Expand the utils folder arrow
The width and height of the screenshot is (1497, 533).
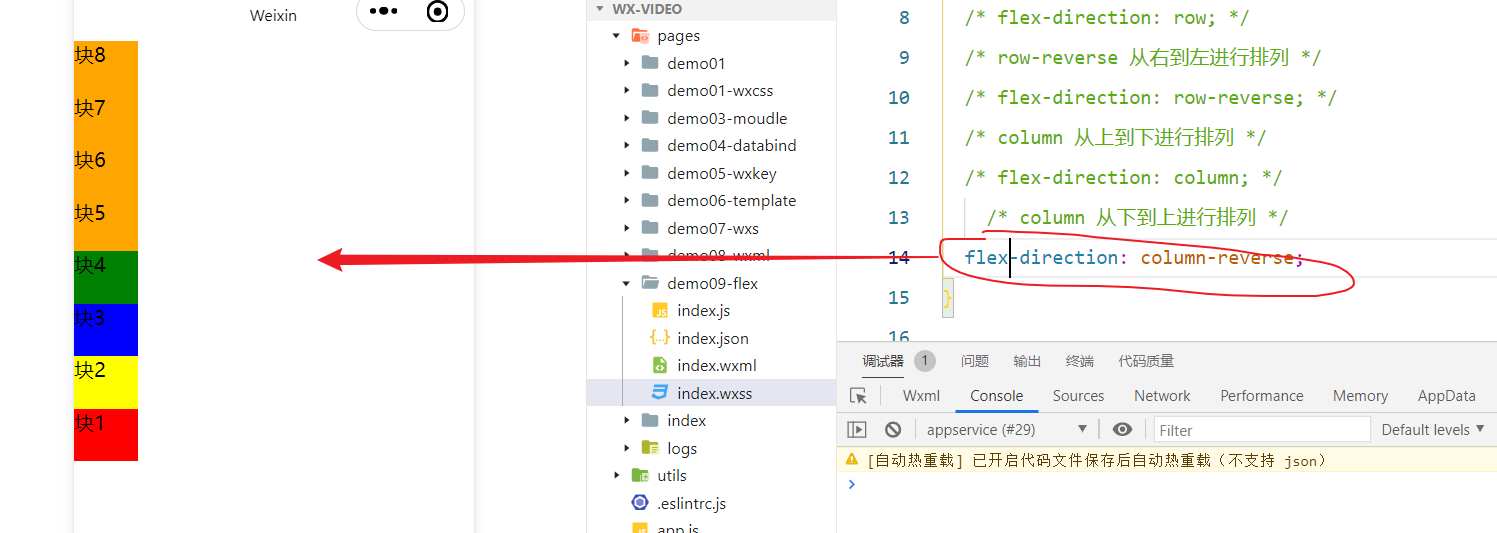click(617, 475)
